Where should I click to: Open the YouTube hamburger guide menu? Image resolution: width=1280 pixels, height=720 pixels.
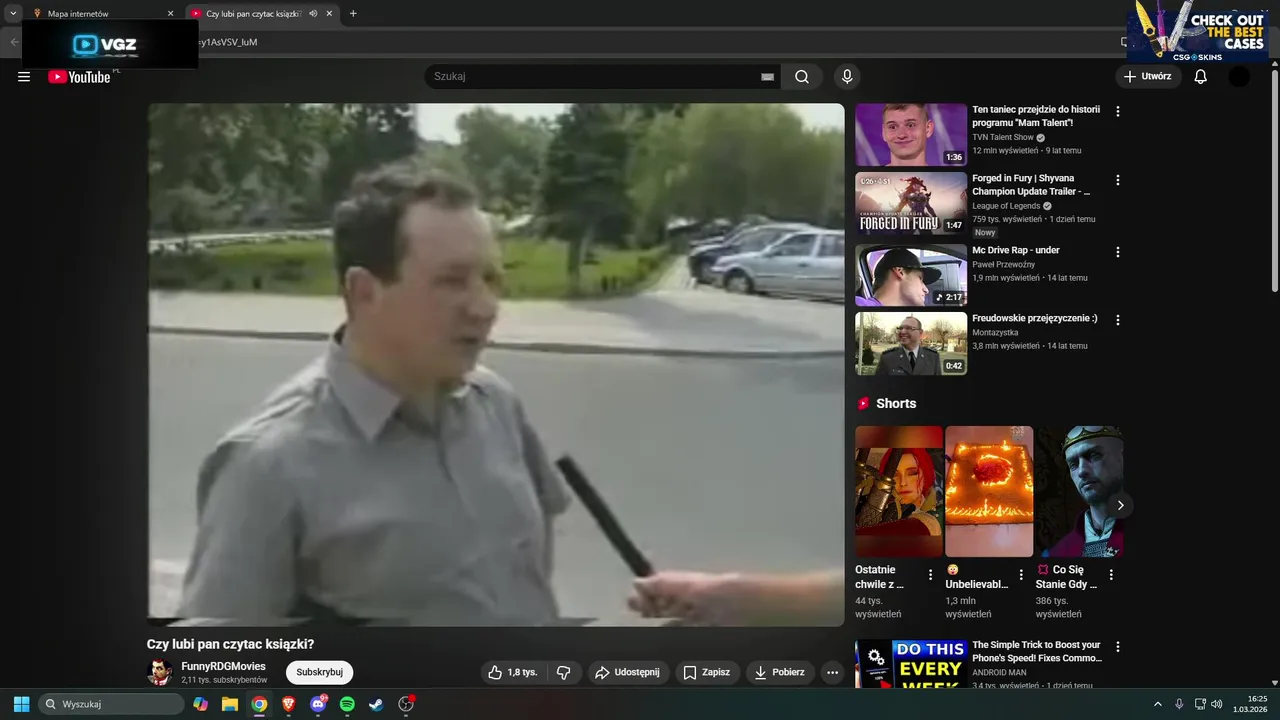[x=24, y=77]
